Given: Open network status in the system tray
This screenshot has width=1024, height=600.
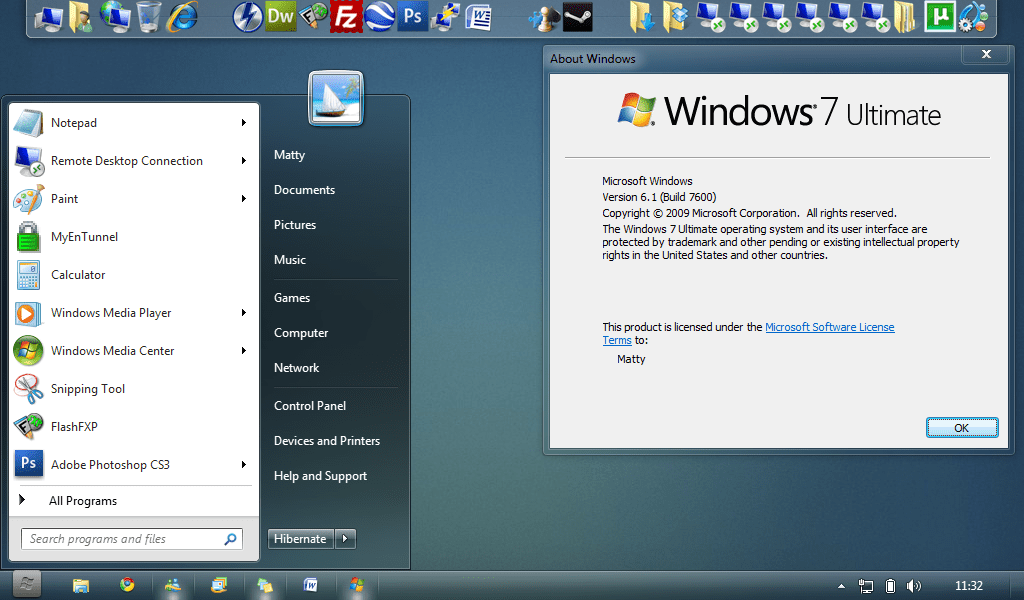Looking at the screenshot, I should tap(866, 586).
